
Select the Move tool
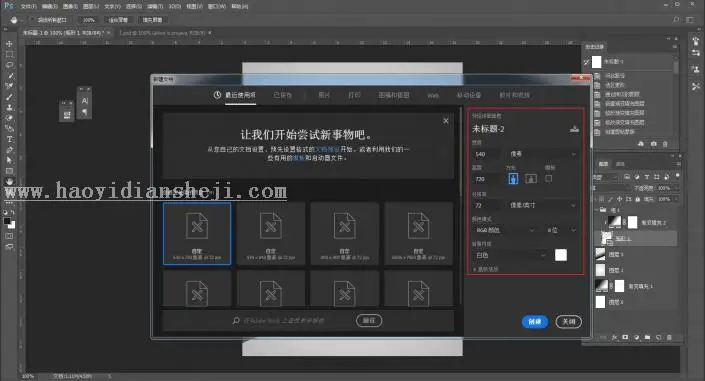pos(9,44)
